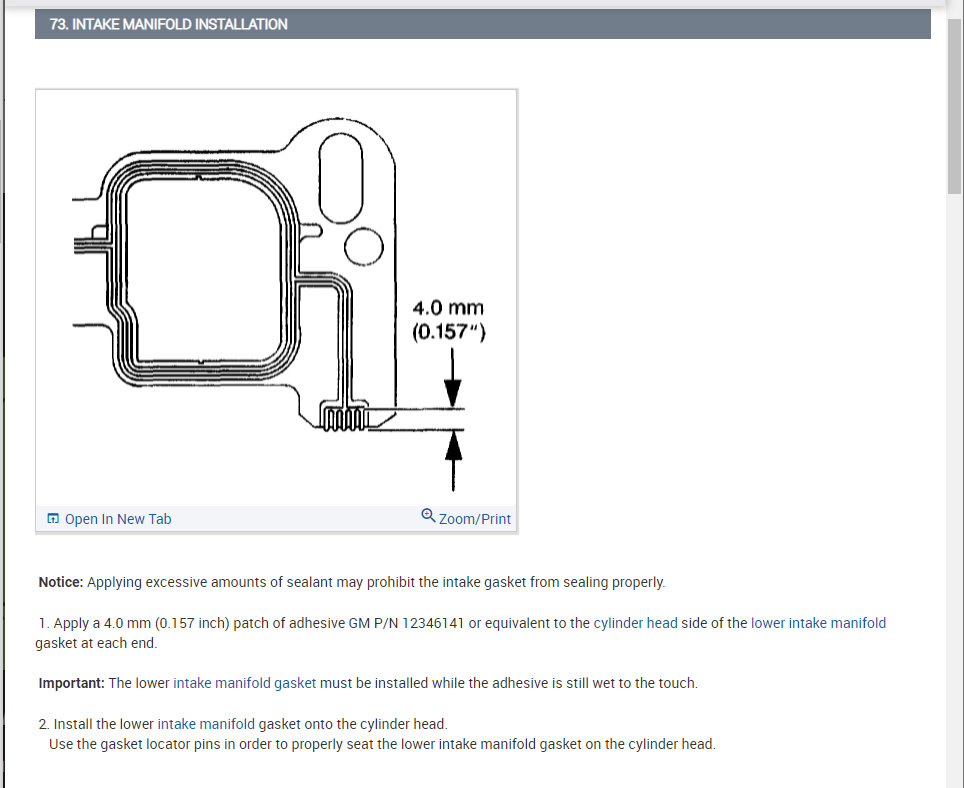Follow the 'cylinder head' link in step 1
The image size is (964, 788).
tap(635, 623)
